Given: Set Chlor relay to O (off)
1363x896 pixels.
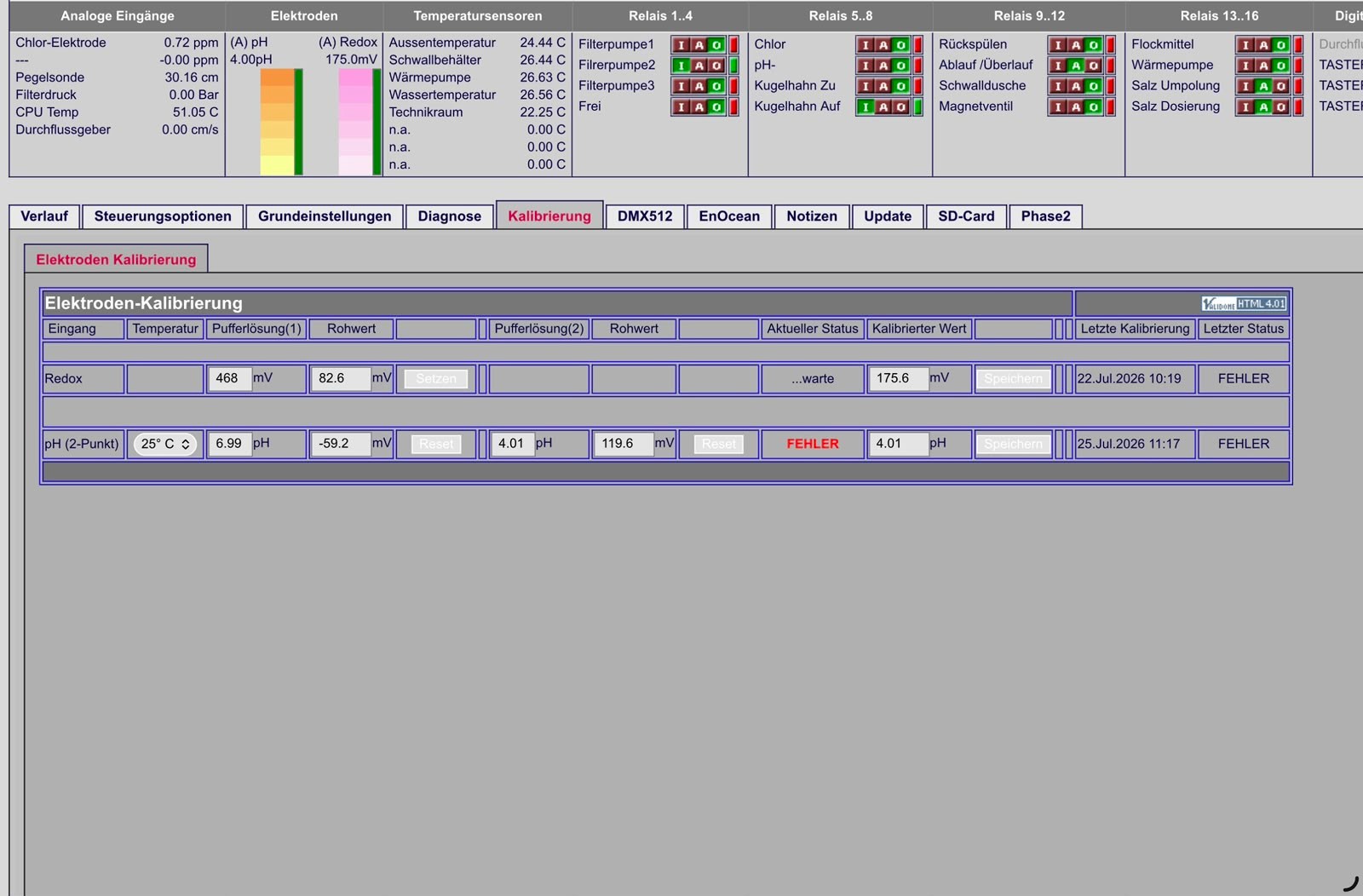Looking at the screenshot, I should coord(900,45).
